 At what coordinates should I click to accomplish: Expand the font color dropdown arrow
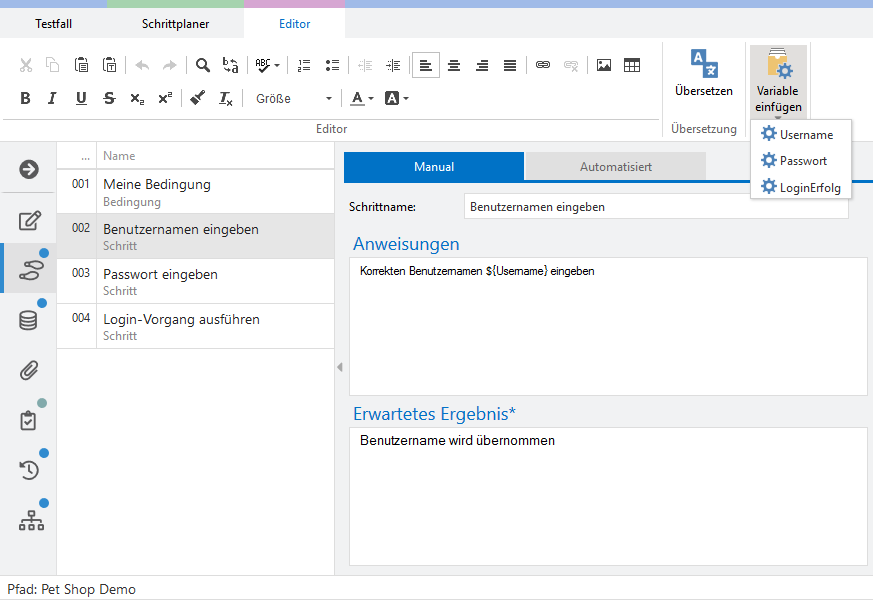tap(371, 99)
